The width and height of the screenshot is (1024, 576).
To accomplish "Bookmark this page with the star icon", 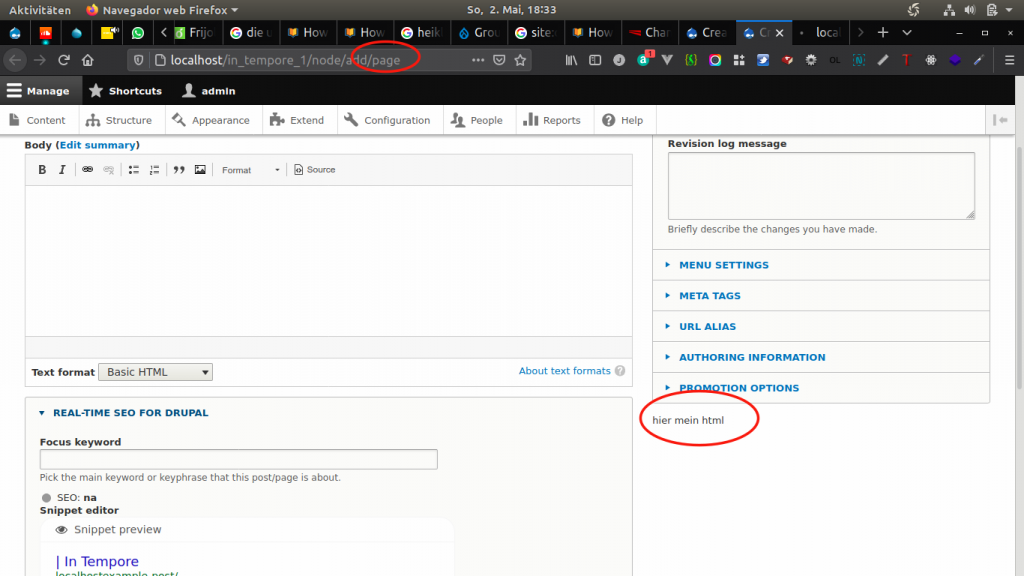I will click(520, 60).
